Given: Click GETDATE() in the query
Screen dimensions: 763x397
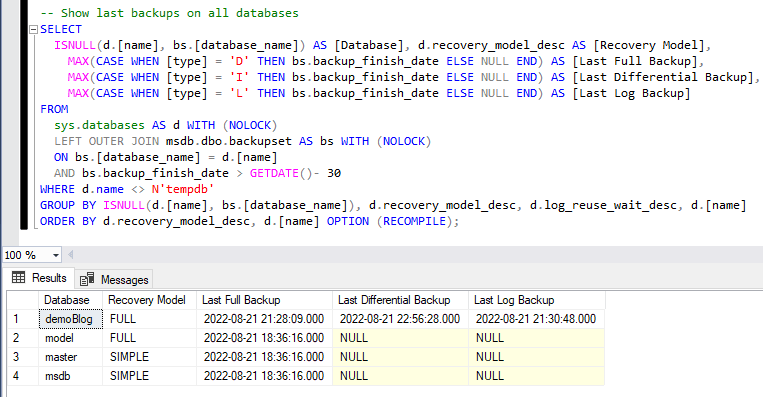Looking at the screenshot, I should (x=281, y=173).
